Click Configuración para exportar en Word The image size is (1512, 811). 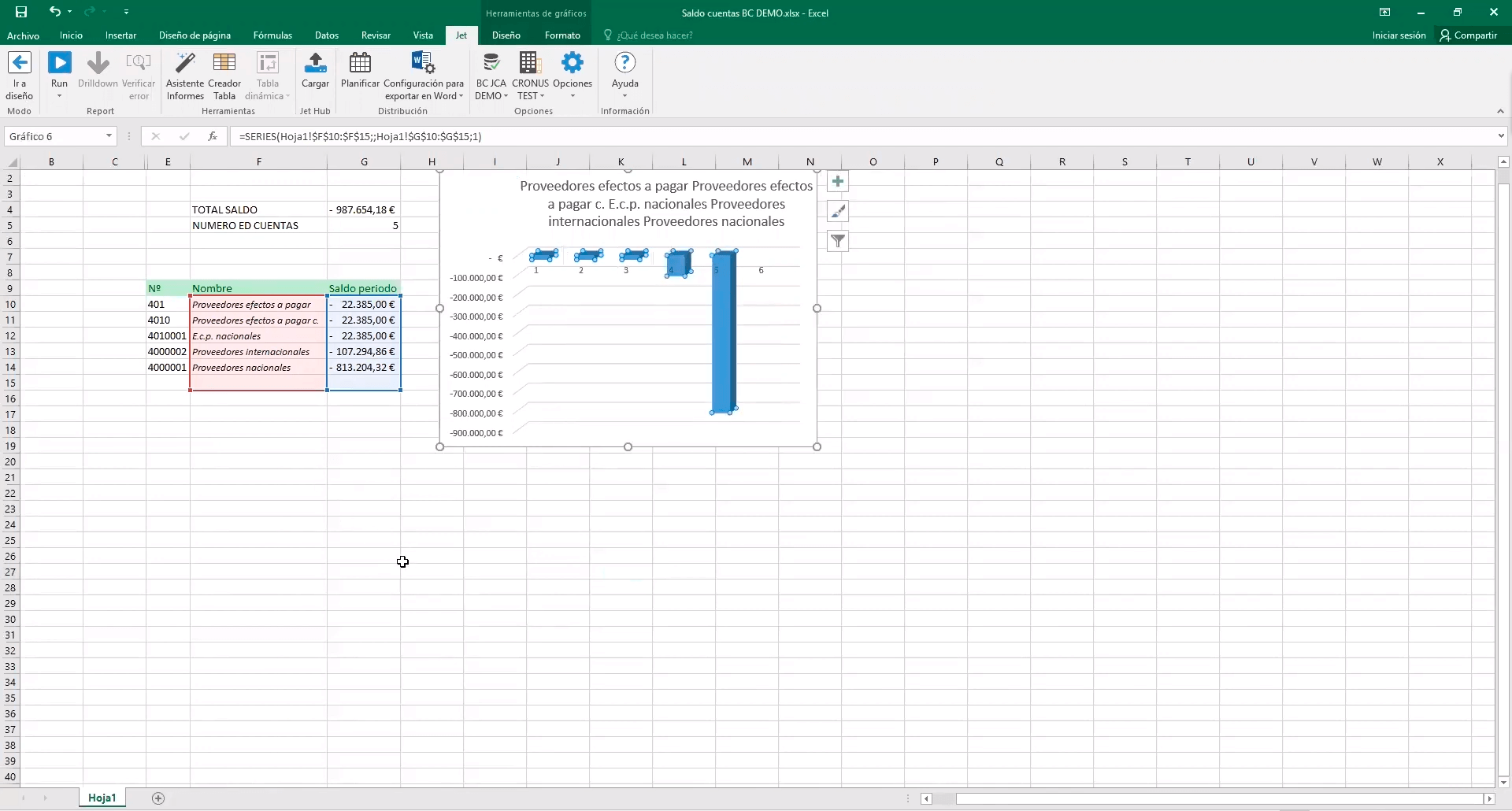(423, 63)
